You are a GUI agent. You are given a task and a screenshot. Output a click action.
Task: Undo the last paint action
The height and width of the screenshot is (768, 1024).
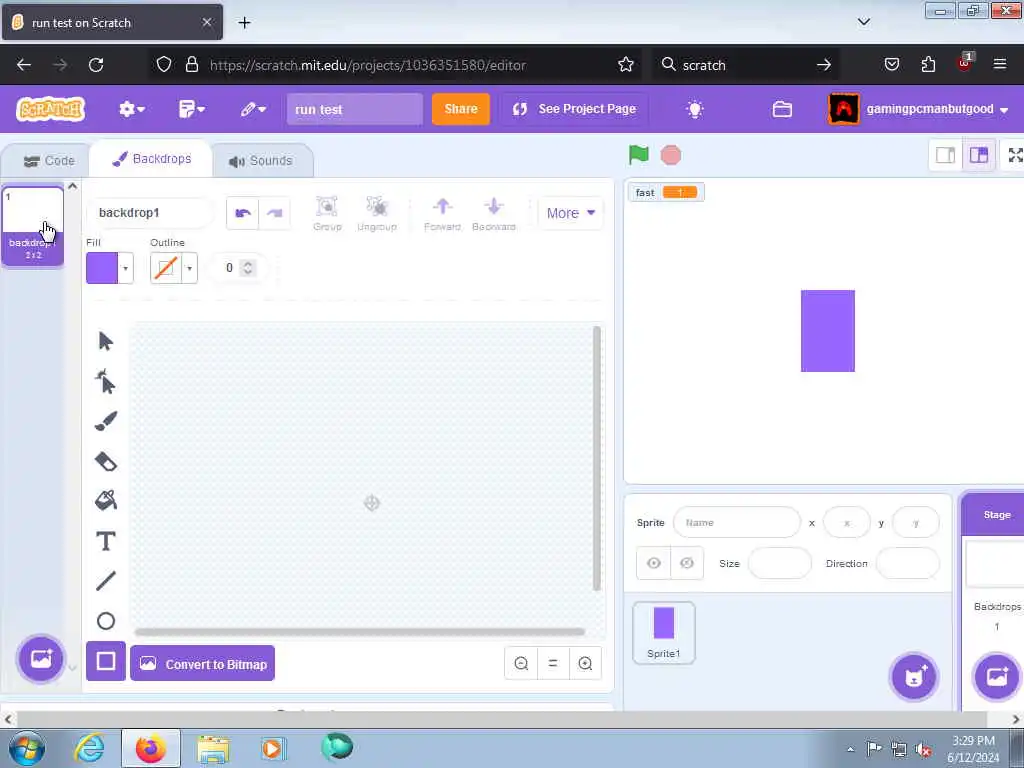pos(242,213)
